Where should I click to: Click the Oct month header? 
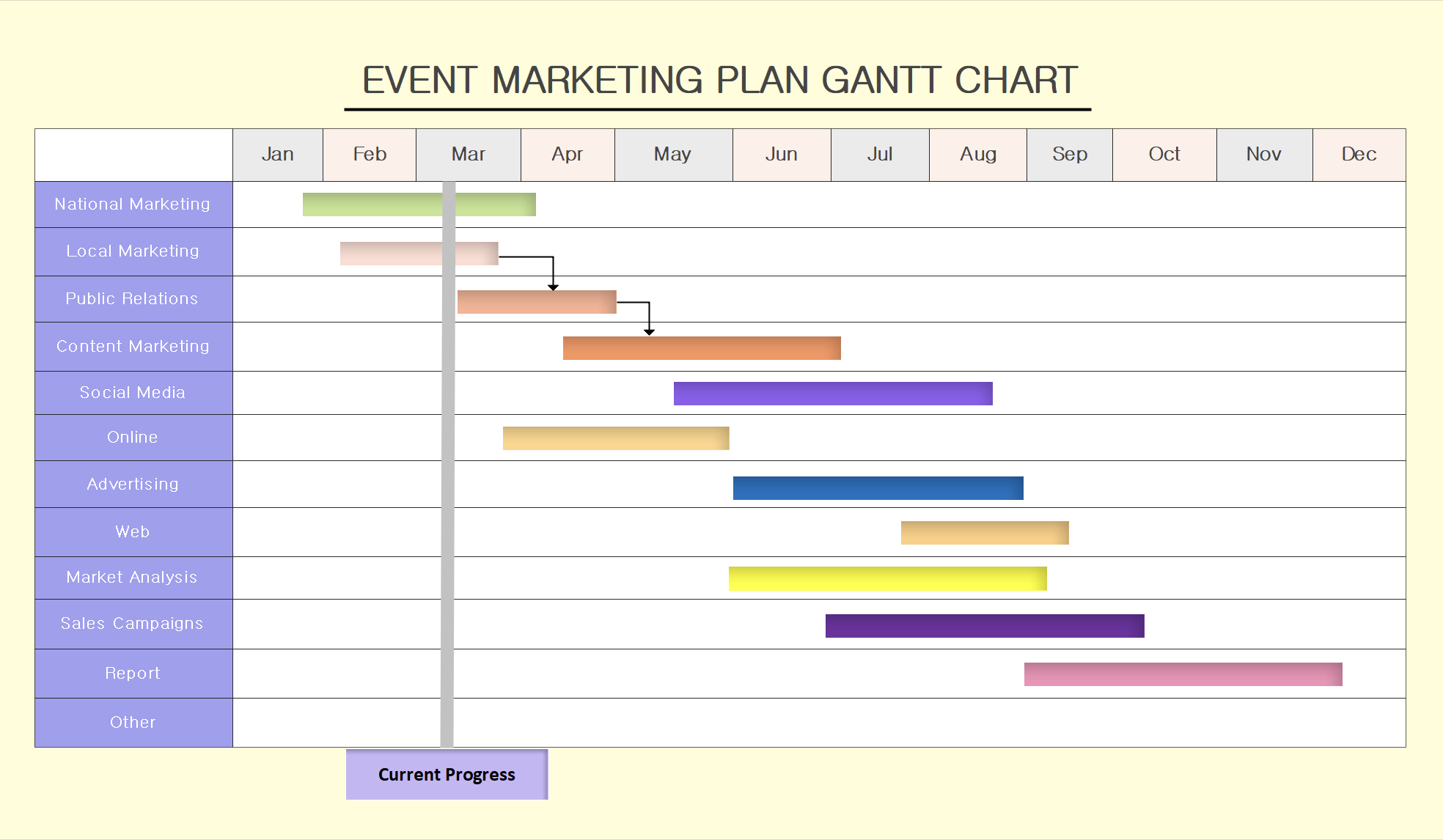(x=1164, y=155)
